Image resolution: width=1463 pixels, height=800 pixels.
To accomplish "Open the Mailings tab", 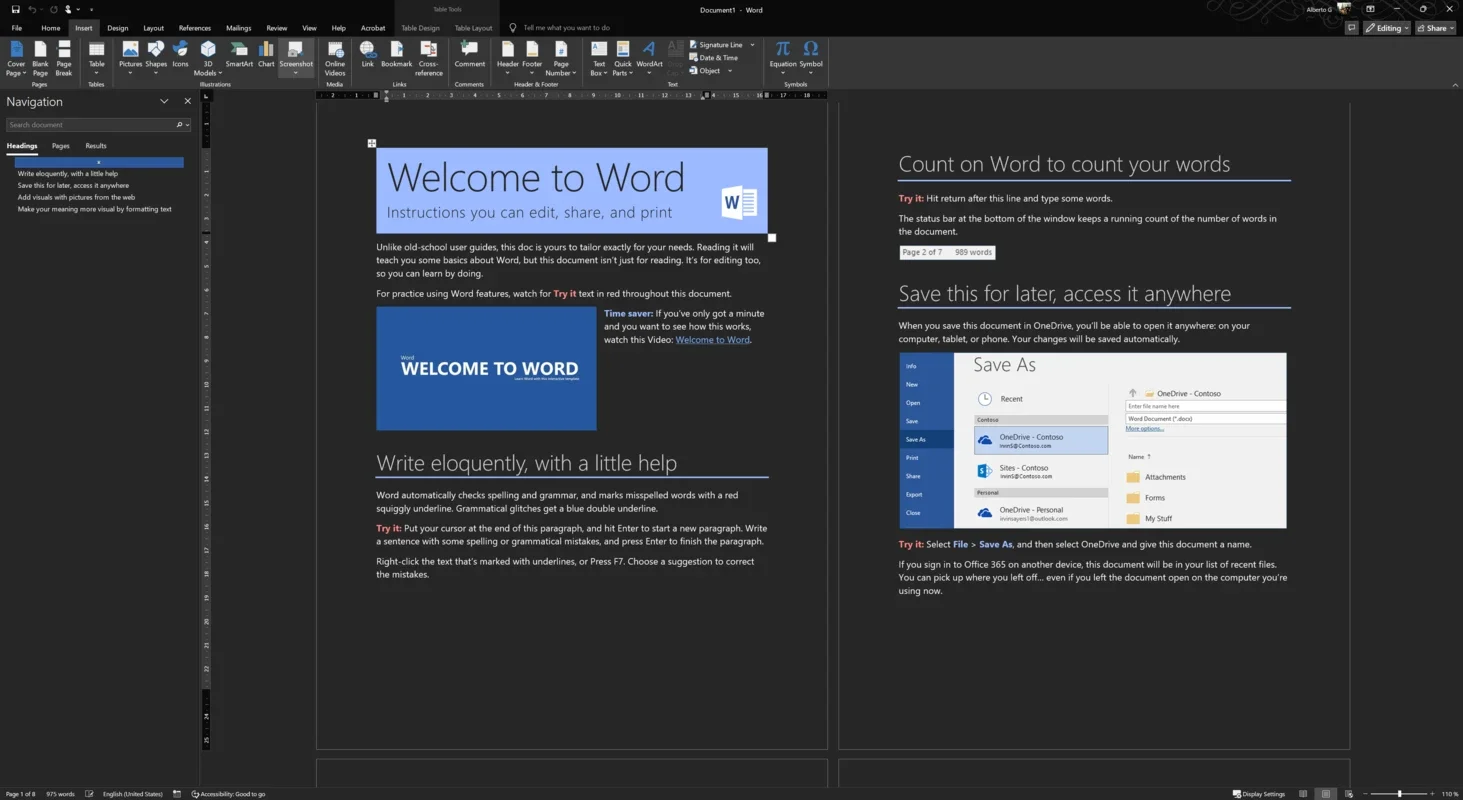I will point(239,28).
